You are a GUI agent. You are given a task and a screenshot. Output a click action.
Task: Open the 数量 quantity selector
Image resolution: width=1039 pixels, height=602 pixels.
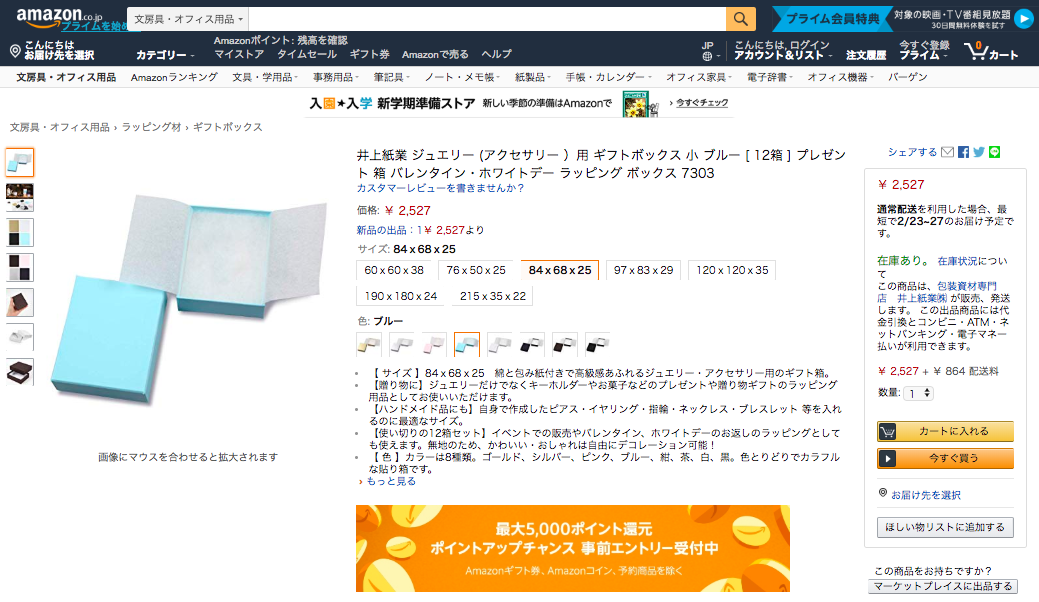919,393
